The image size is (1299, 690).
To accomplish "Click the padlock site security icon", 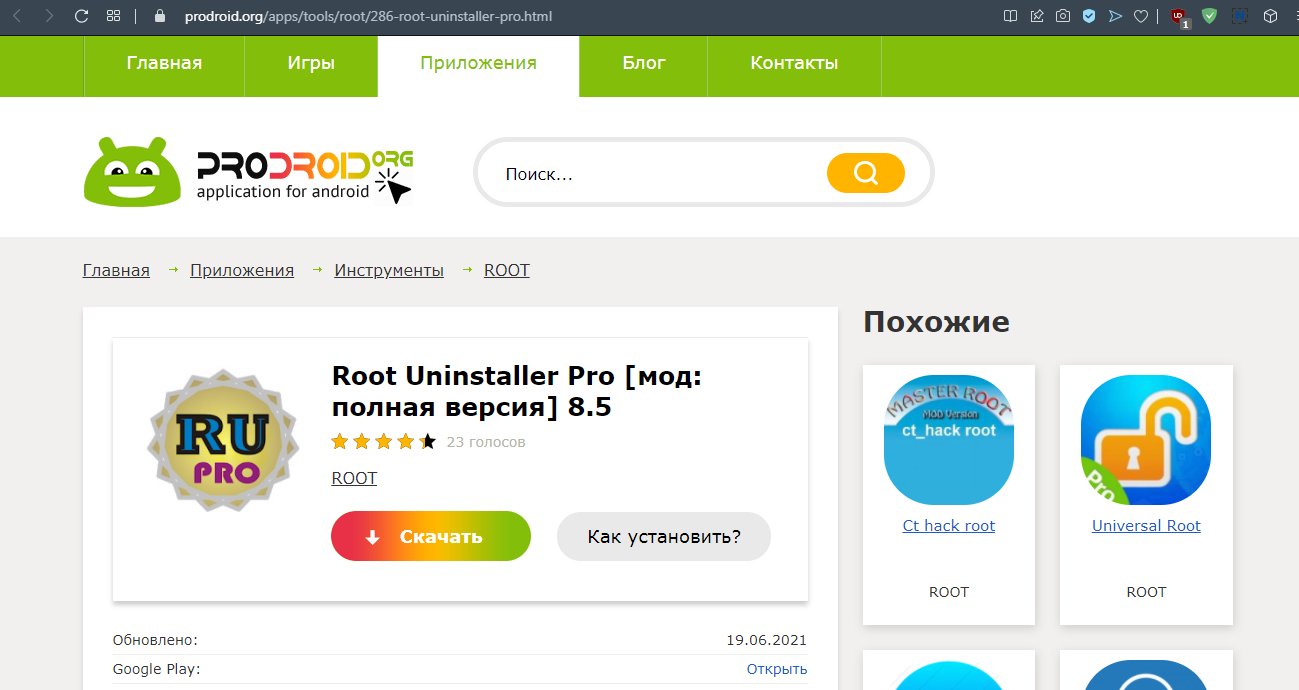I will pos(158,16).
